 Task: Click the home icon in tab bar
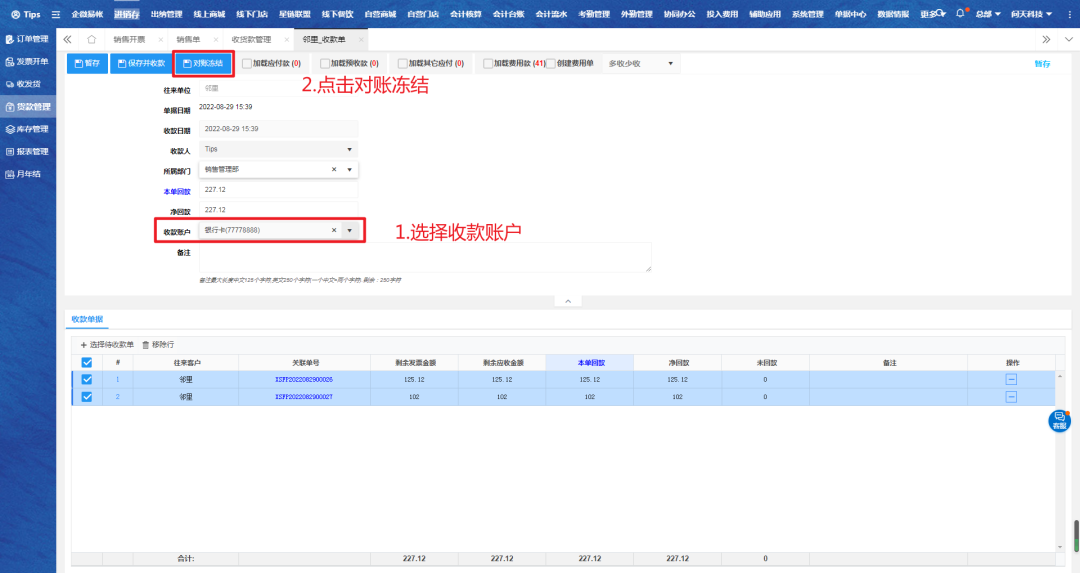(92, 39)
